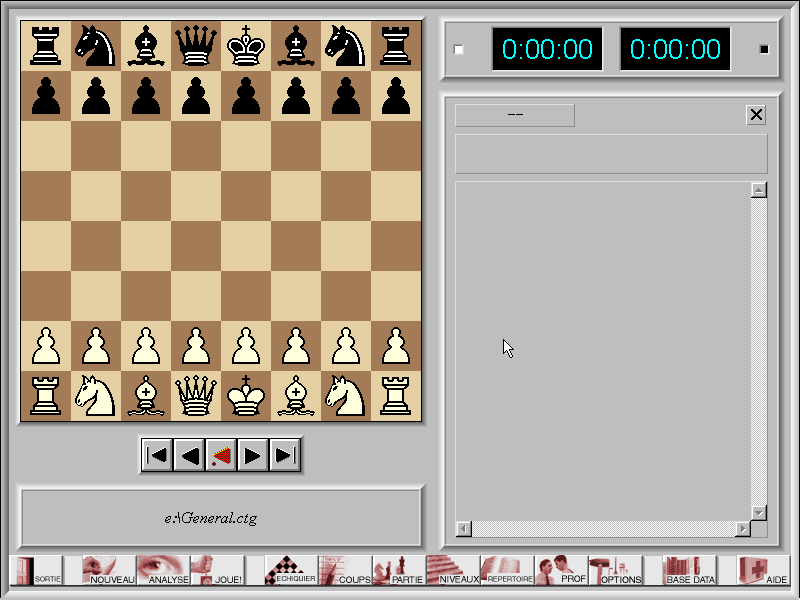Select the black rook on a8
800x600 pixels.
tap(46, 46)
